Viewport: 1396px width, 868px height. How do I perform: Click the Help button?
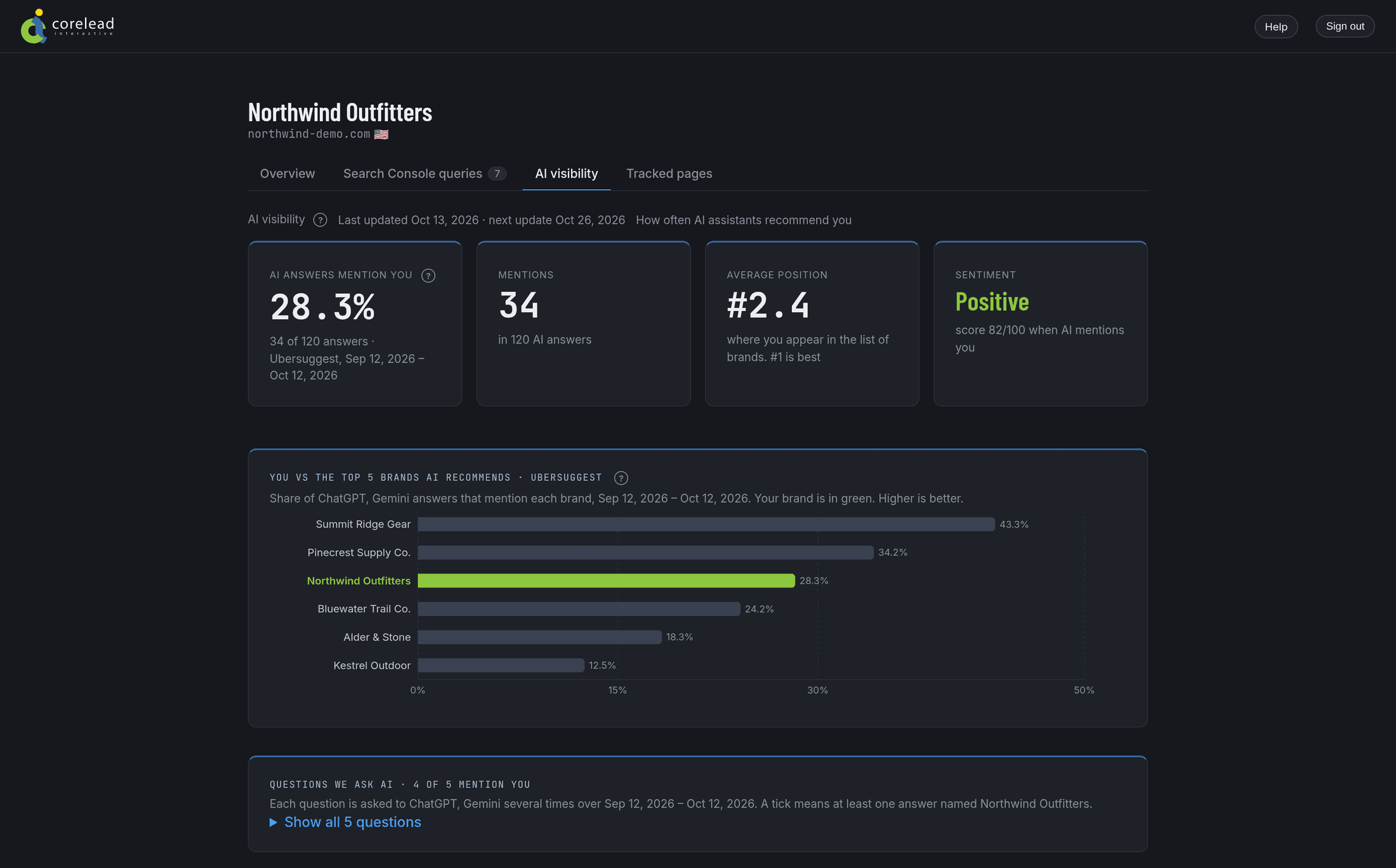click(x=1276, y=27)
